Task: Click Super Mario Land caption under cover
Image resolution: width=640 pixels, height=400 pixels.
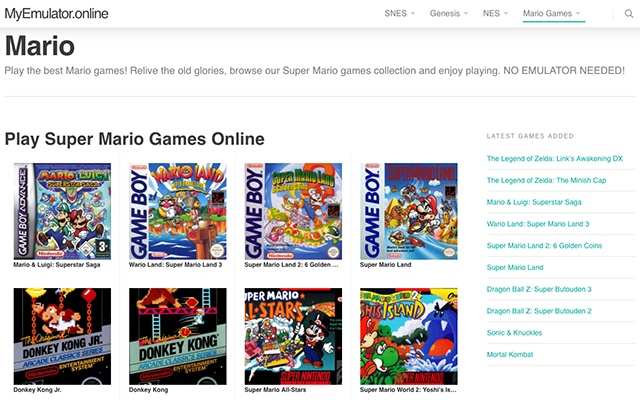Action: pos(385,264)
